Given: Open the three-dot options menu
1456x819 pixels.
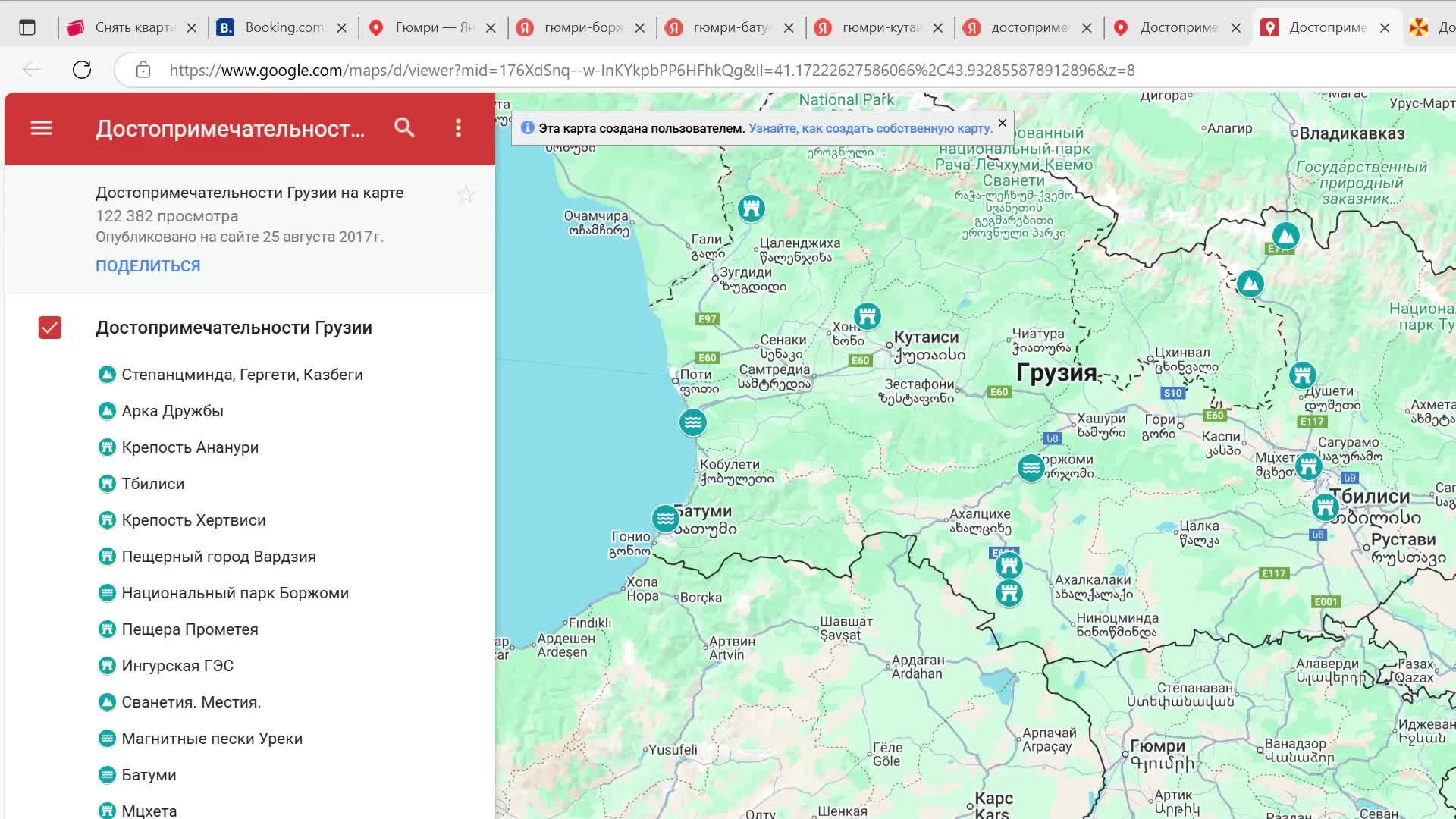Looking at the screenshot, I should pos(458,128).
